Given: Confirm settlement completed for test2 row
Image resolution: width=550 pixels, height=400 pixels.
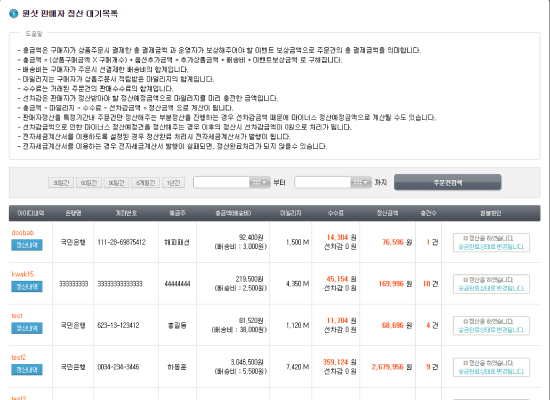Looking at the screenshot, I should (x=491, y=367).
